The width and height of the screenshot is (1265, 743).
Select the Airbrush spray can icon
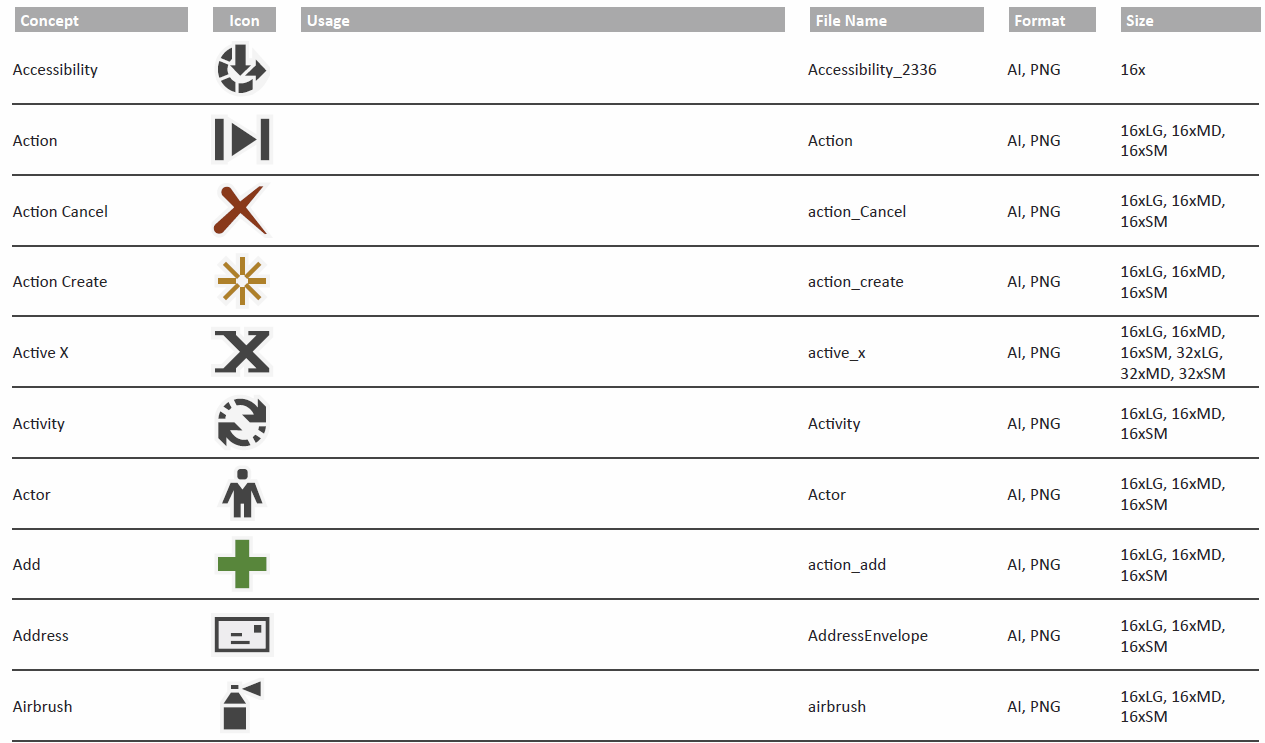[240, 705]
